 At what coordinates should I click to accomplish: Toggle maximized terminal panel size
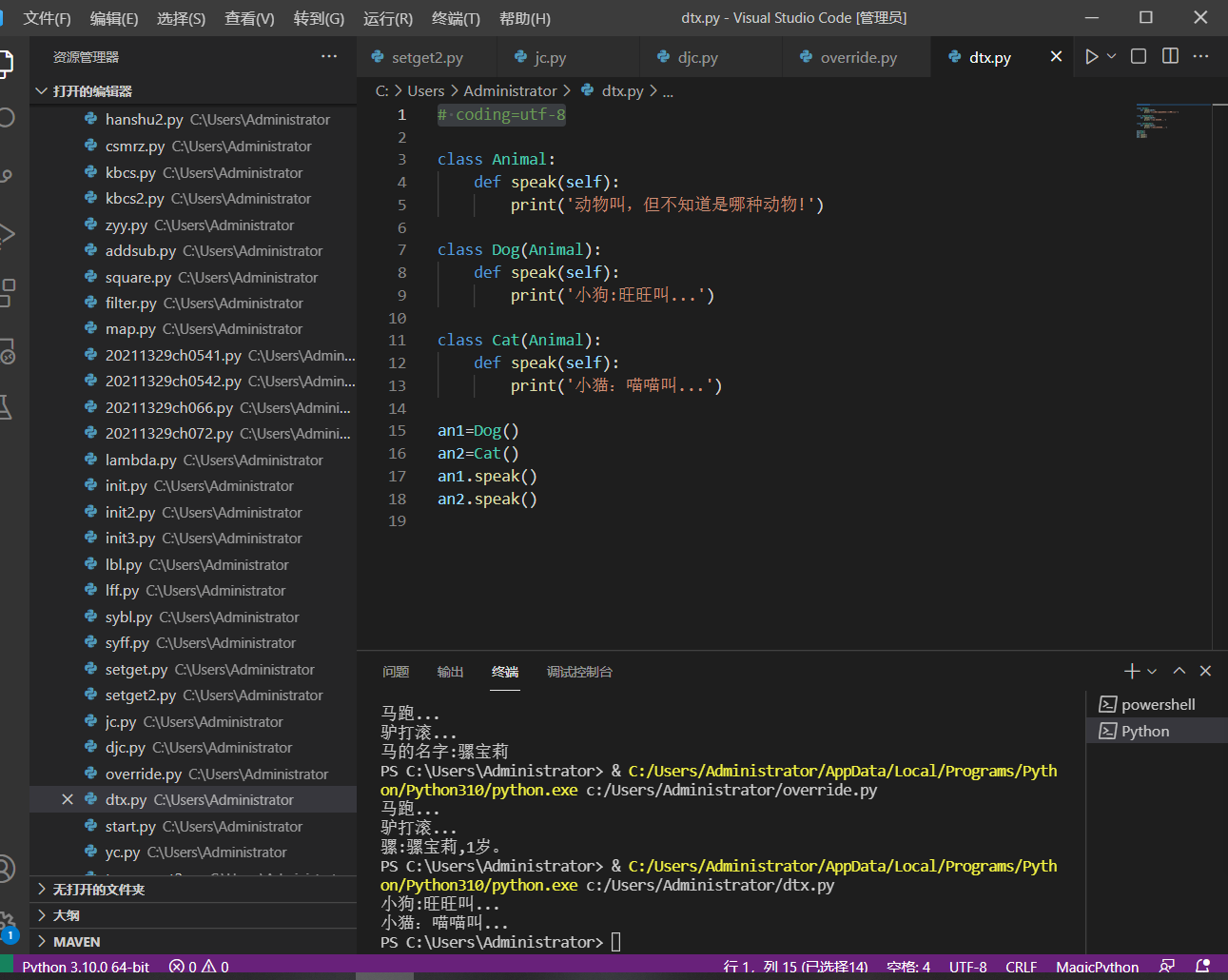point(1179,672)
